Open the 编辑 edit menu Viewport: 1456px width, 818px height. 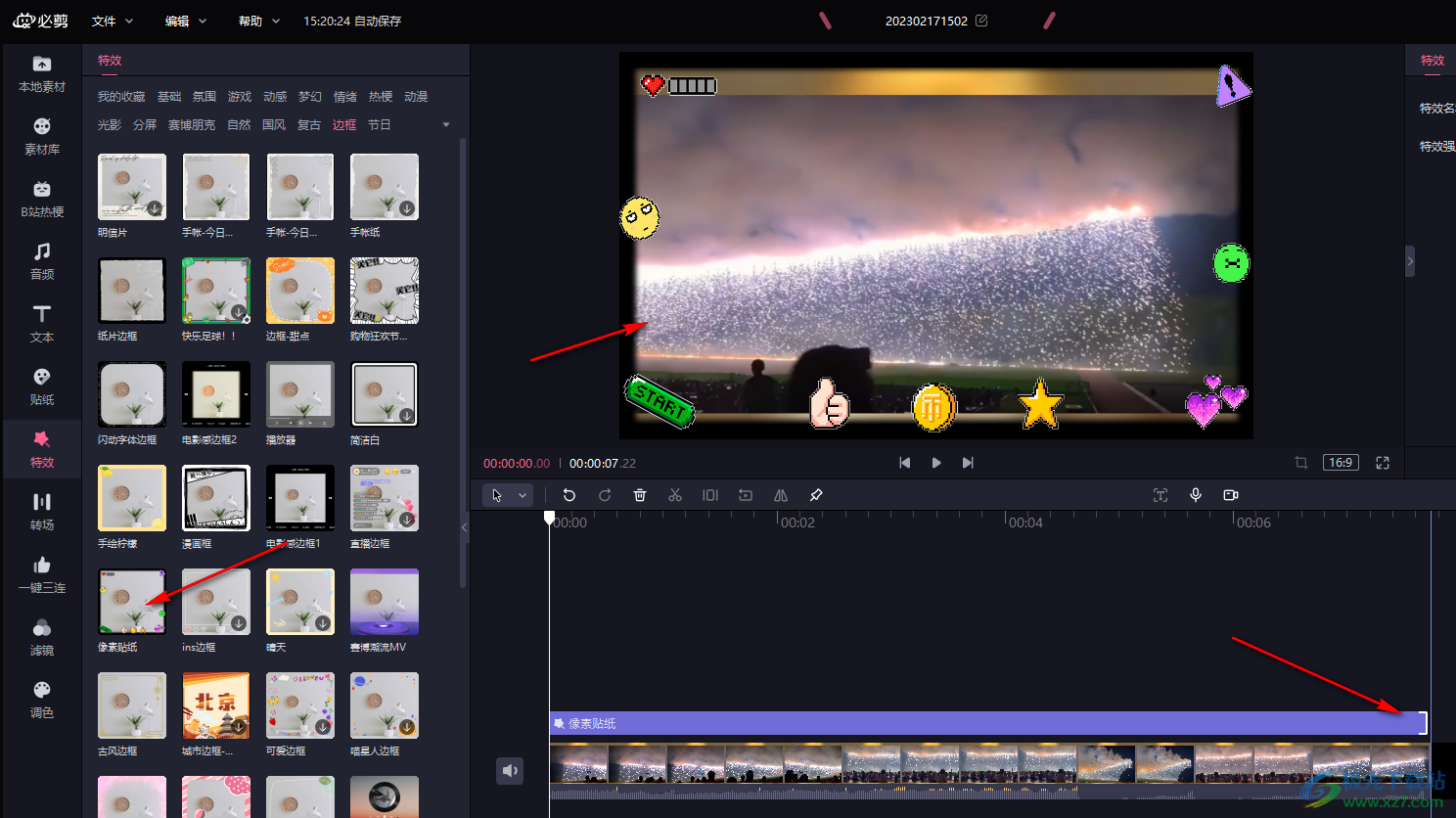coord(185,21)
